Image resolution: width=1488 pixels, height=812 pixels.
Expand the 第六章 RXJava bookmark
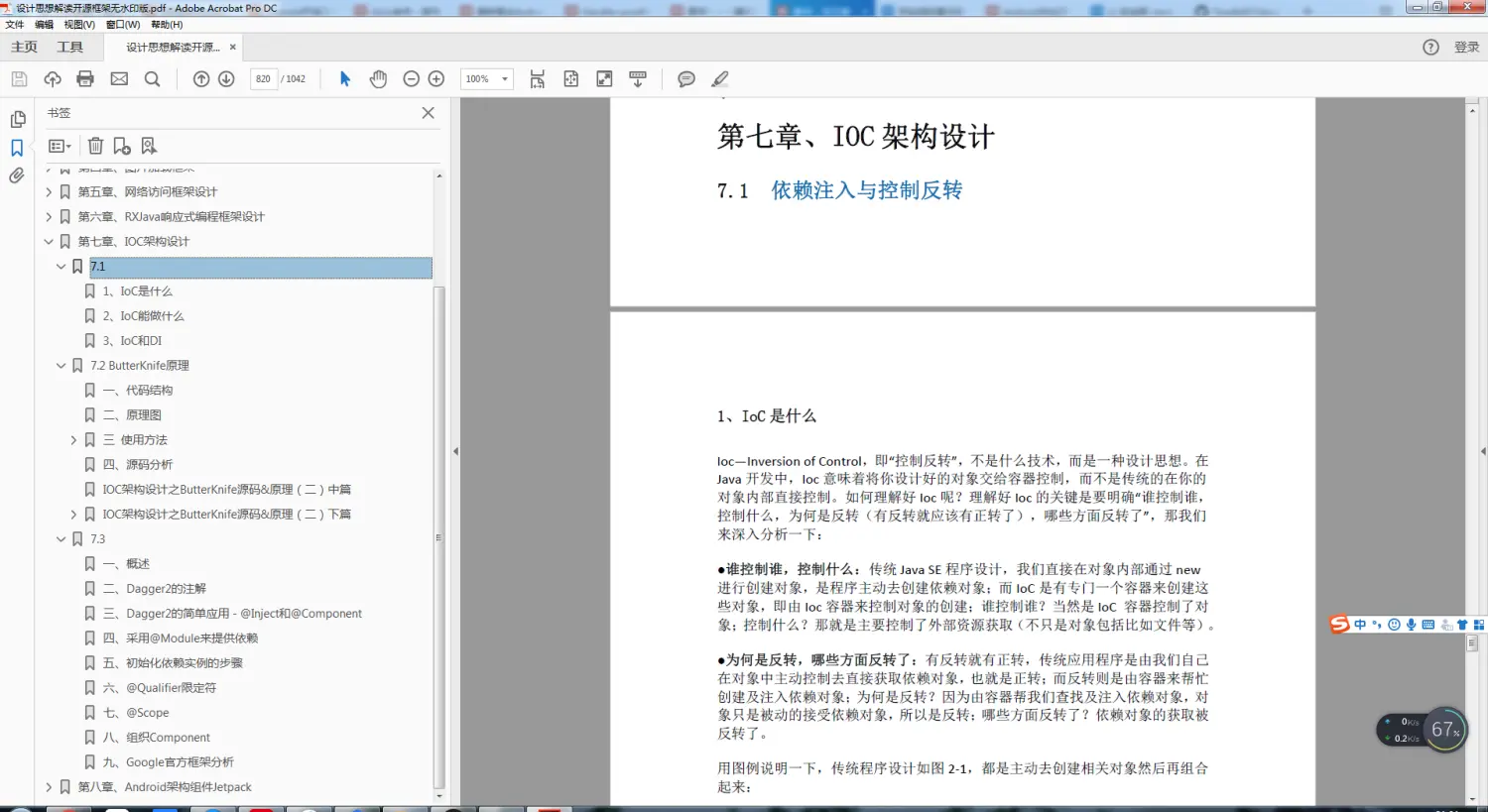click(49, 217)
